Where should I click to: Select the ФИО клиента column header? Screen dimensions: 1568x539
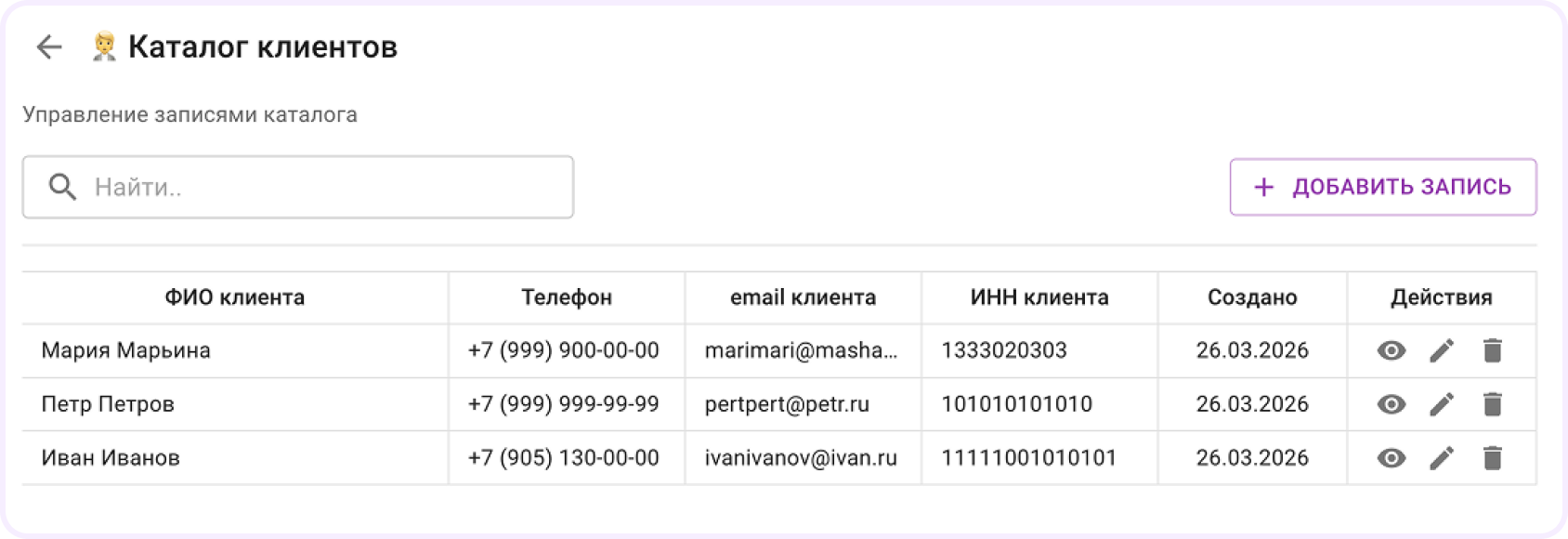[235, 297]
